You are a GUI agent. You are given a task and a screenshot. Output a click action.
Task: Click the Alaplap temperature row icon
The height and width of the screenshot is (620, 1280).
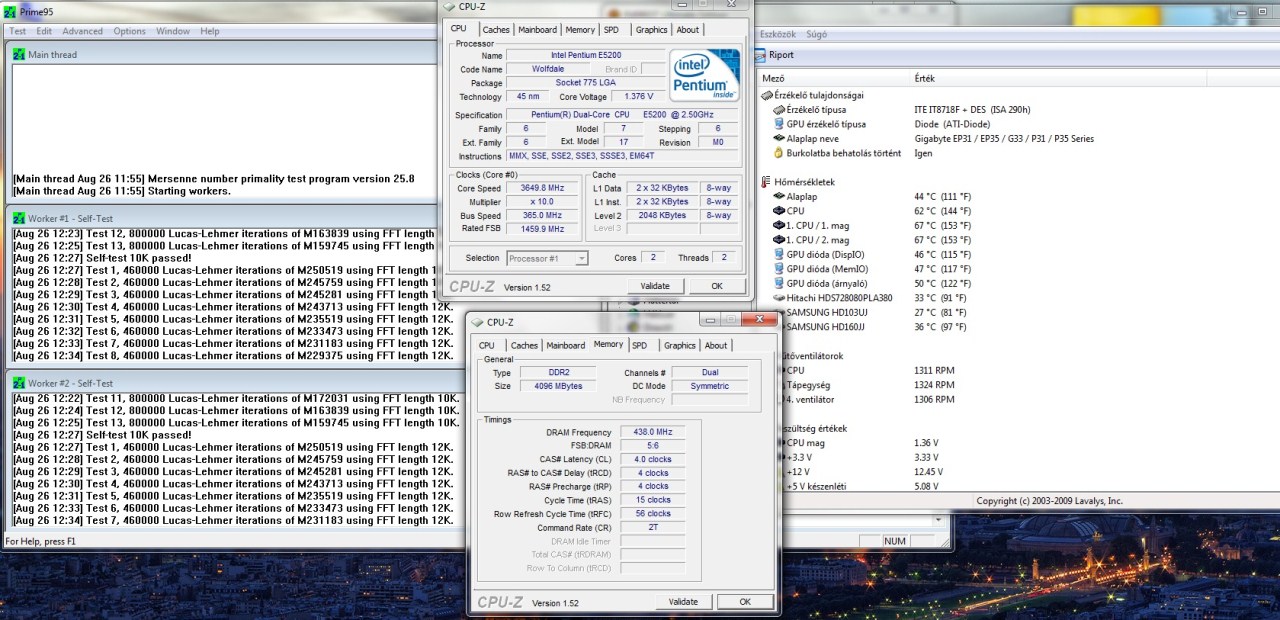(779, 197)
